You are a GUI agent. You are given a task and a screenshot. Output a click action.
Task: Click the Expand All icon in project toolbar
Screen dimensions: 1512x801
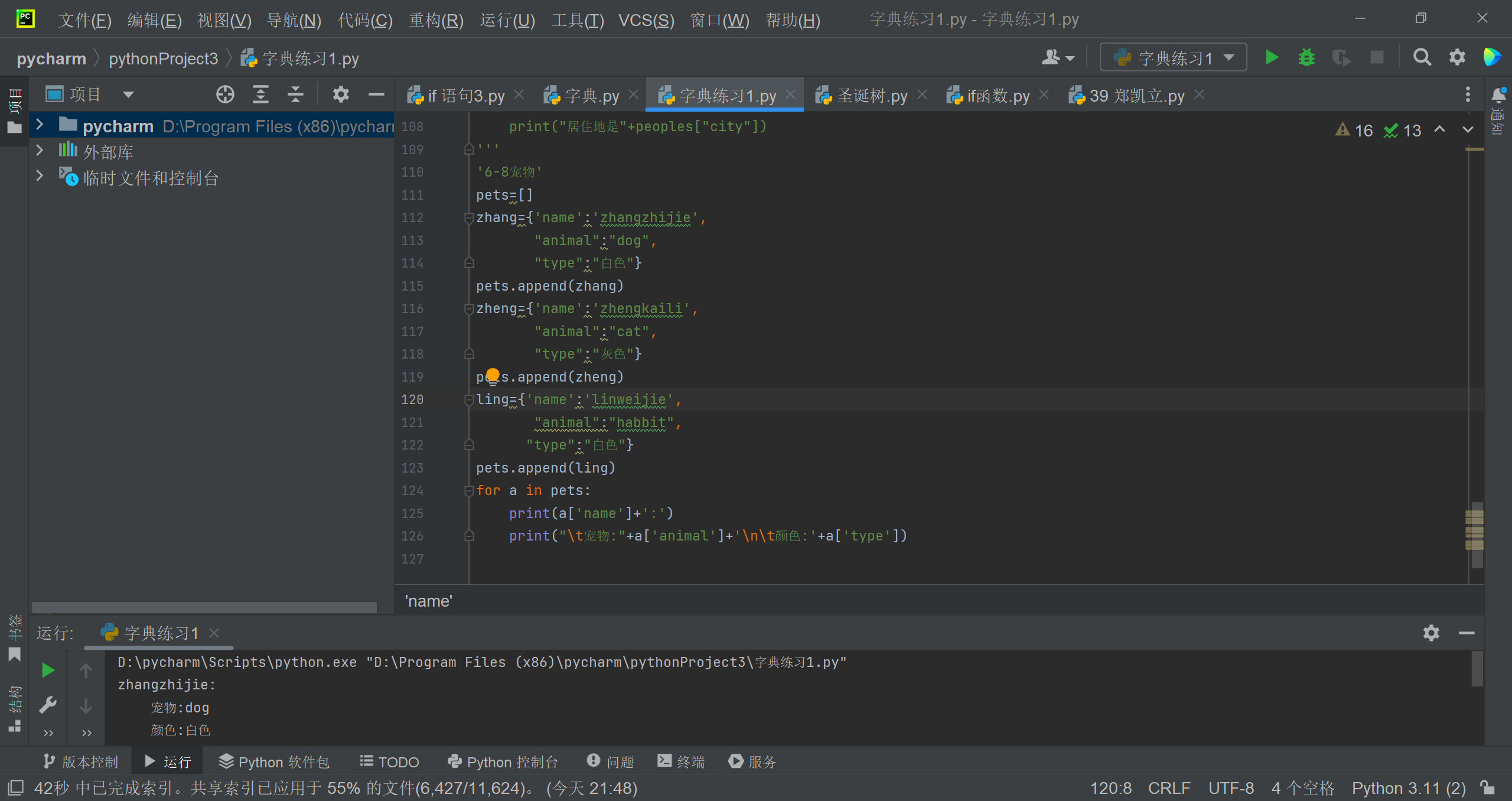pyautogui.click(x=260, y=95)
